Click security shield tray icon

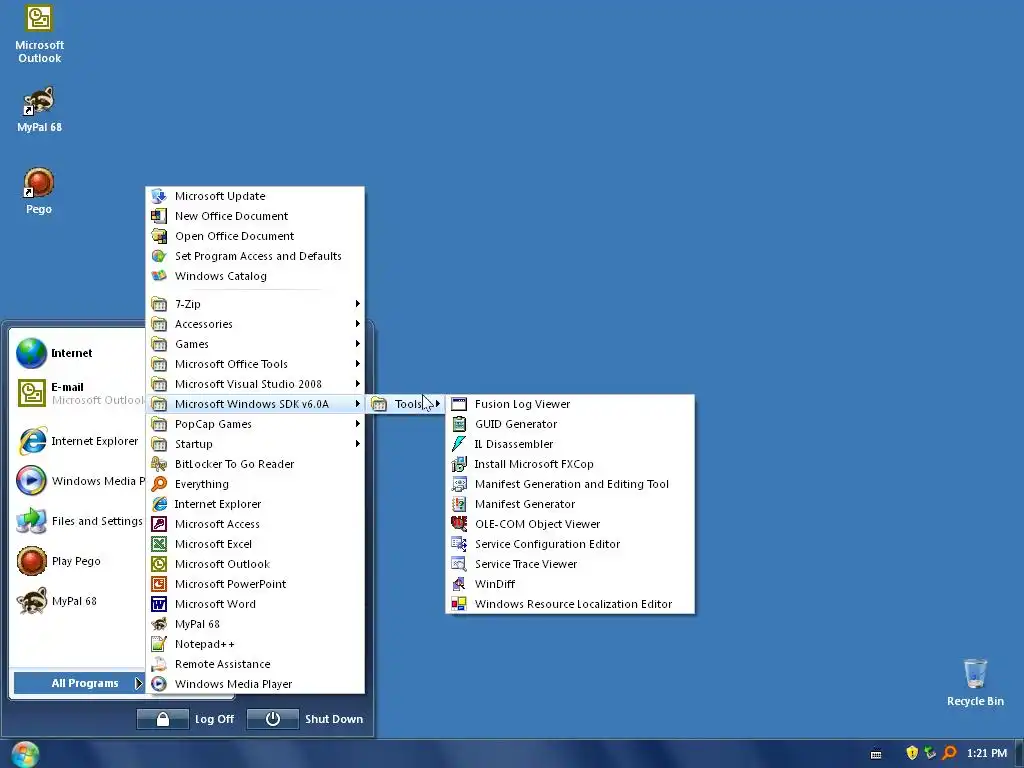912,754
